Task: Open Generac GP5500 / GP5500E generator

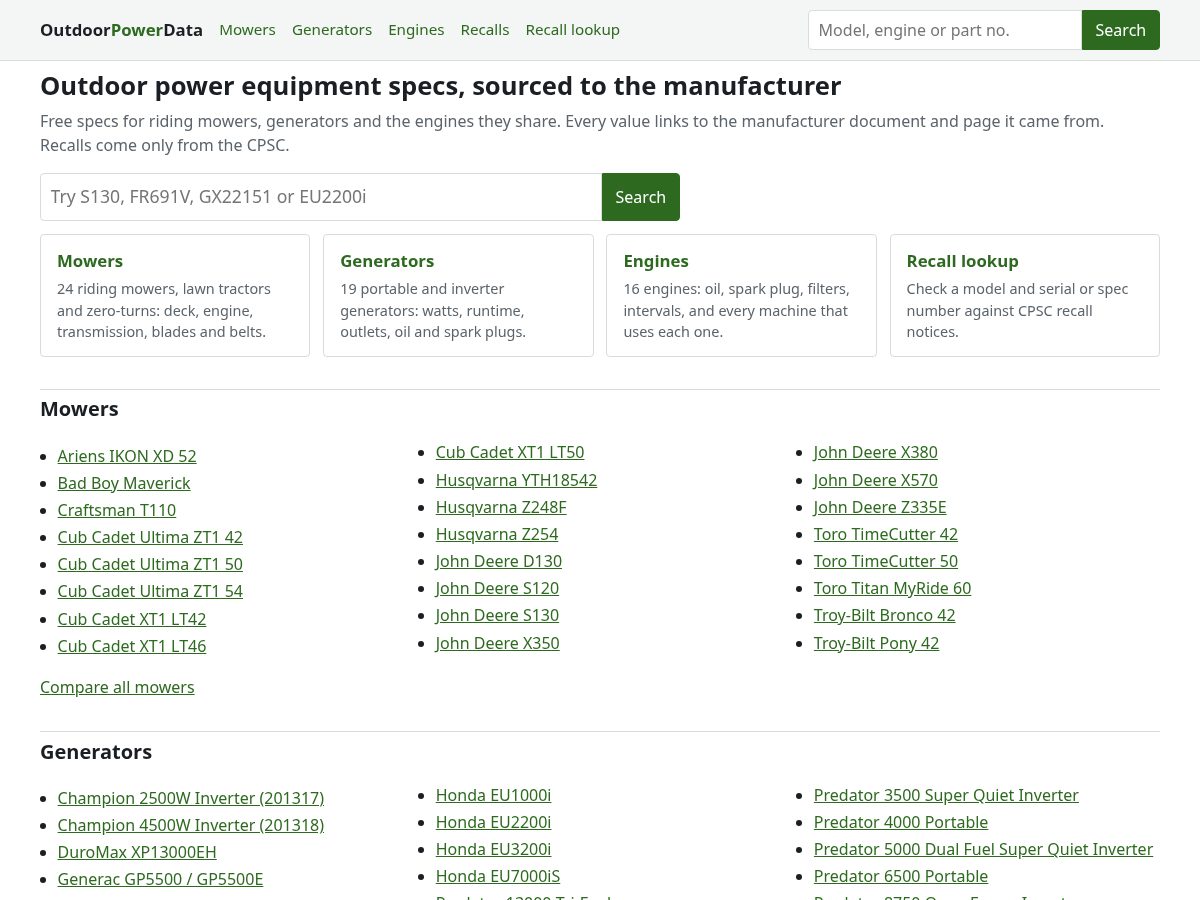Action: coord(160,879)
